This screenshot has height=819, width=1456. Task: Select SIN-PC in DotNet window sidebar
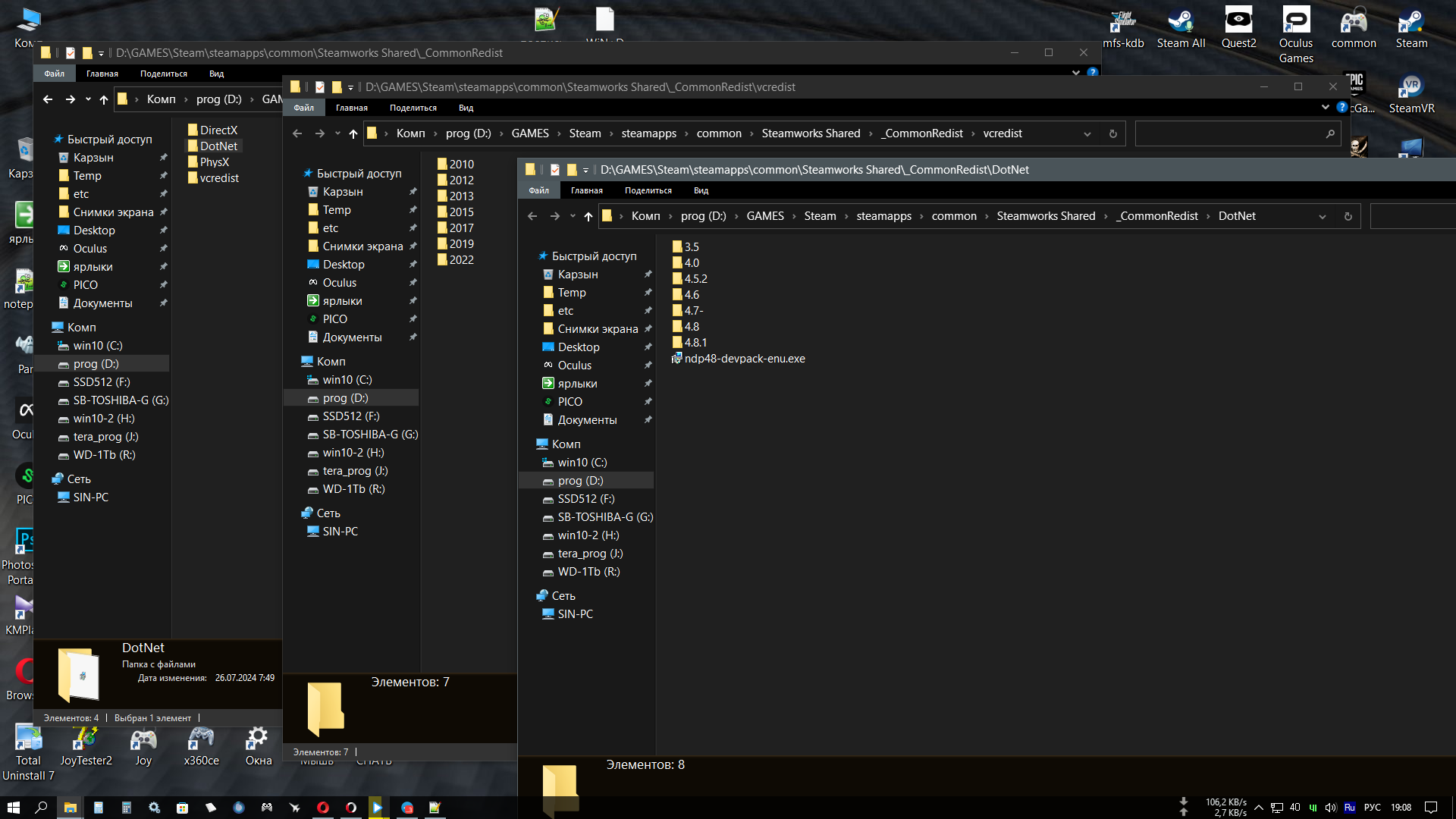(x=576, y=614)
